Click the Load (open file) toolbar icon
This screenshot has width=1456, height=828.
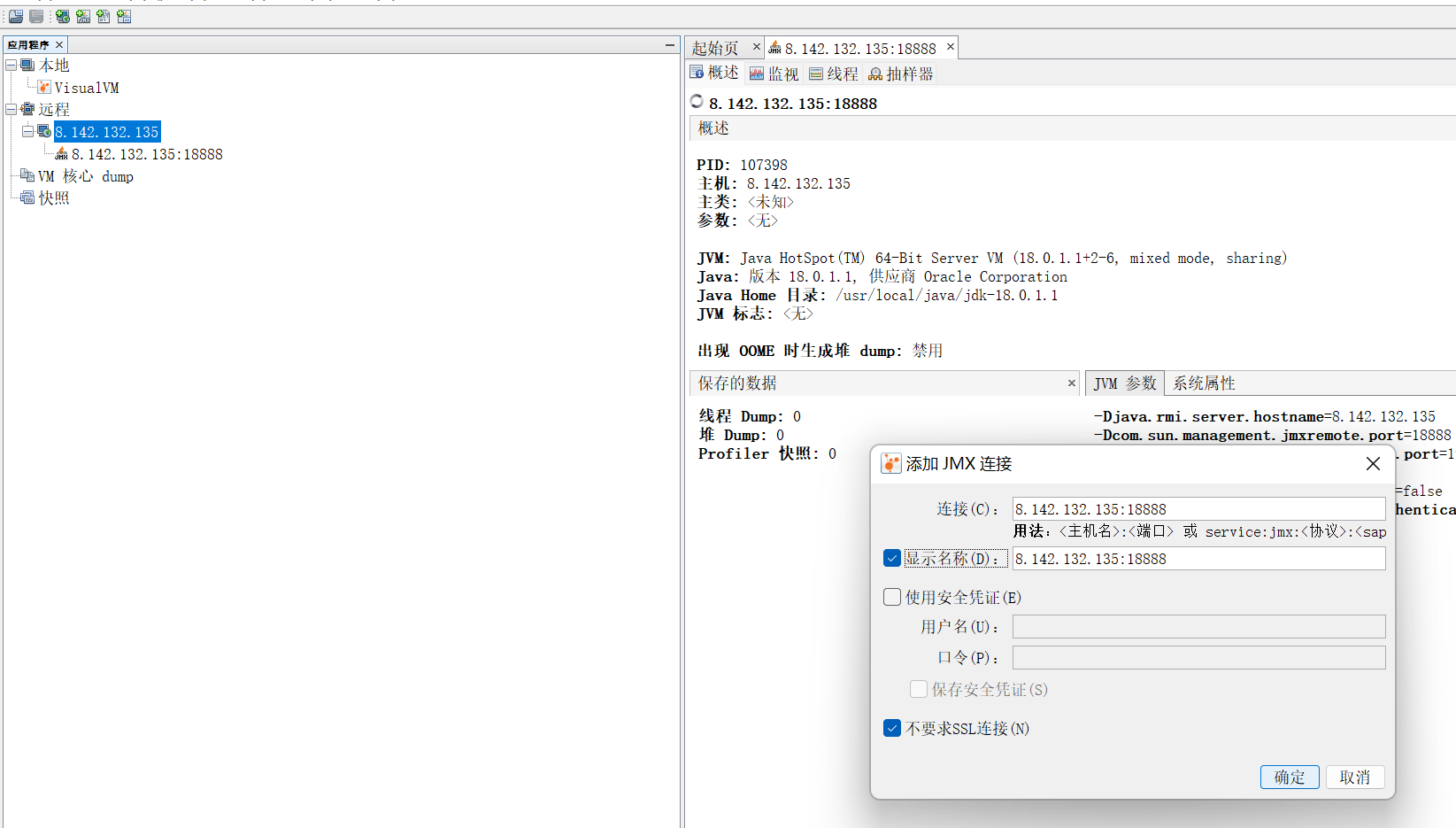pyautogui.click(x=16, y=17)
